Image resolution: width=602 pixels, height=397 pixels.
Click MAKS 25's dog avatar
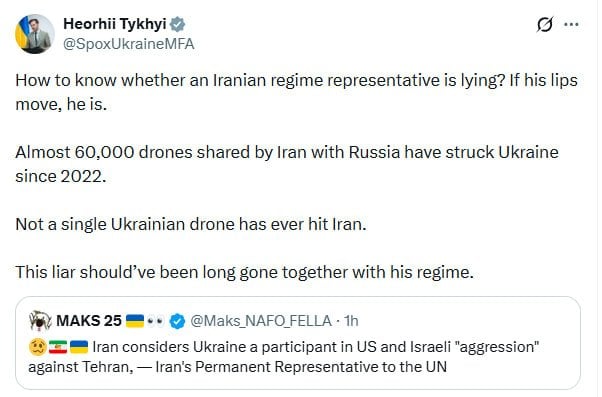point(40,321)
